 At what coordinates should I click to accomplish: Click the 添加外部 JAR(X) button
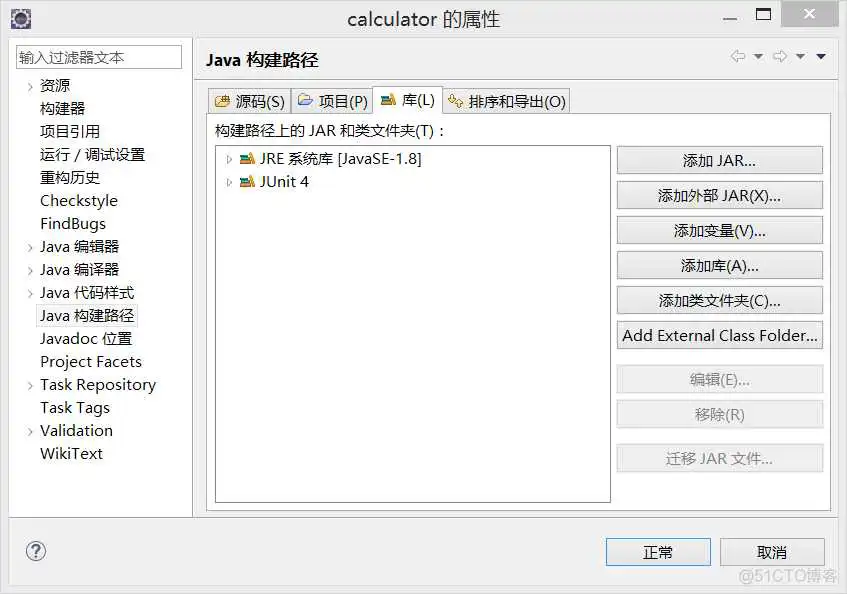(719, 195)
